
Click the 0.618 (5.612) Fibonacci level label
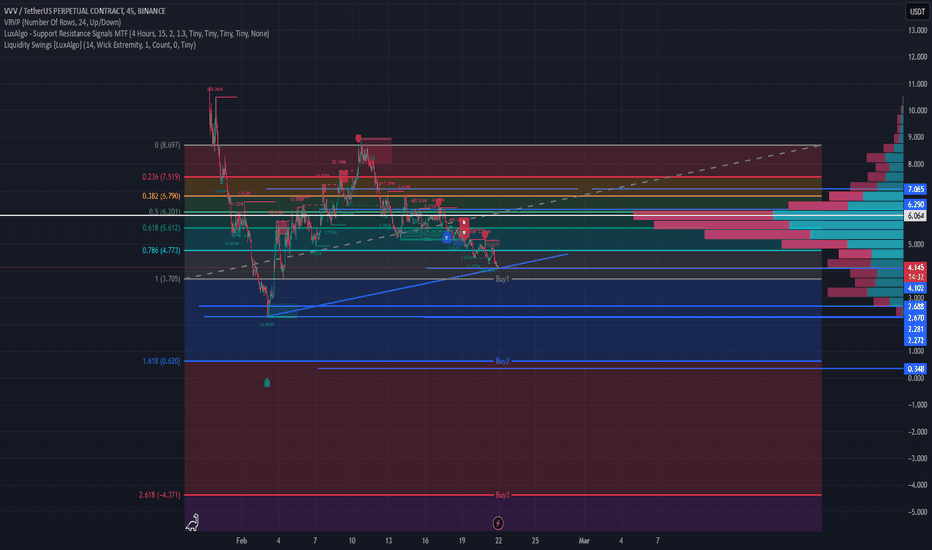click(161, 228)
